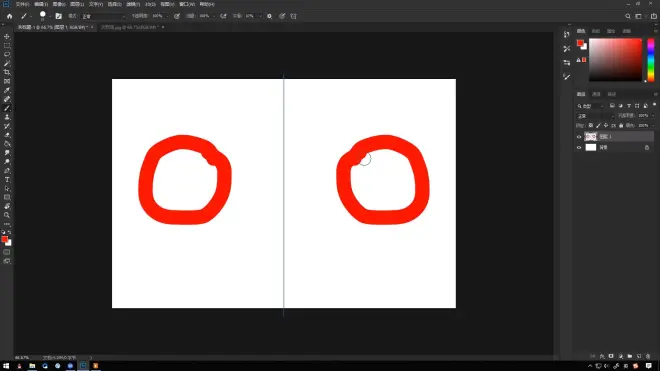Delete layer using the trash button

(x=648, y=356)
